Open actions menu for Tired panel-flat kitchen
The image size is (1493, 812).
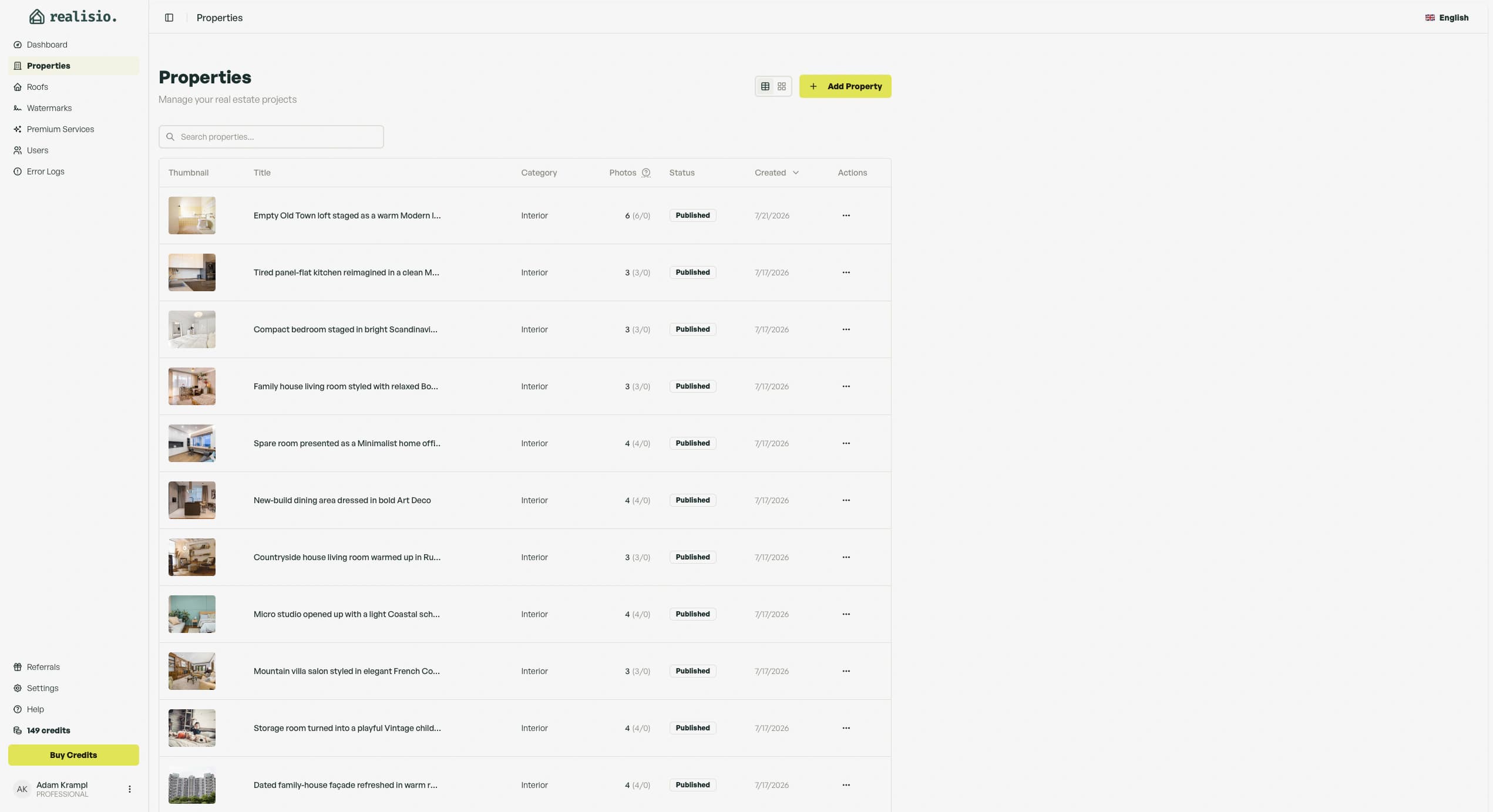coord(846,272)
